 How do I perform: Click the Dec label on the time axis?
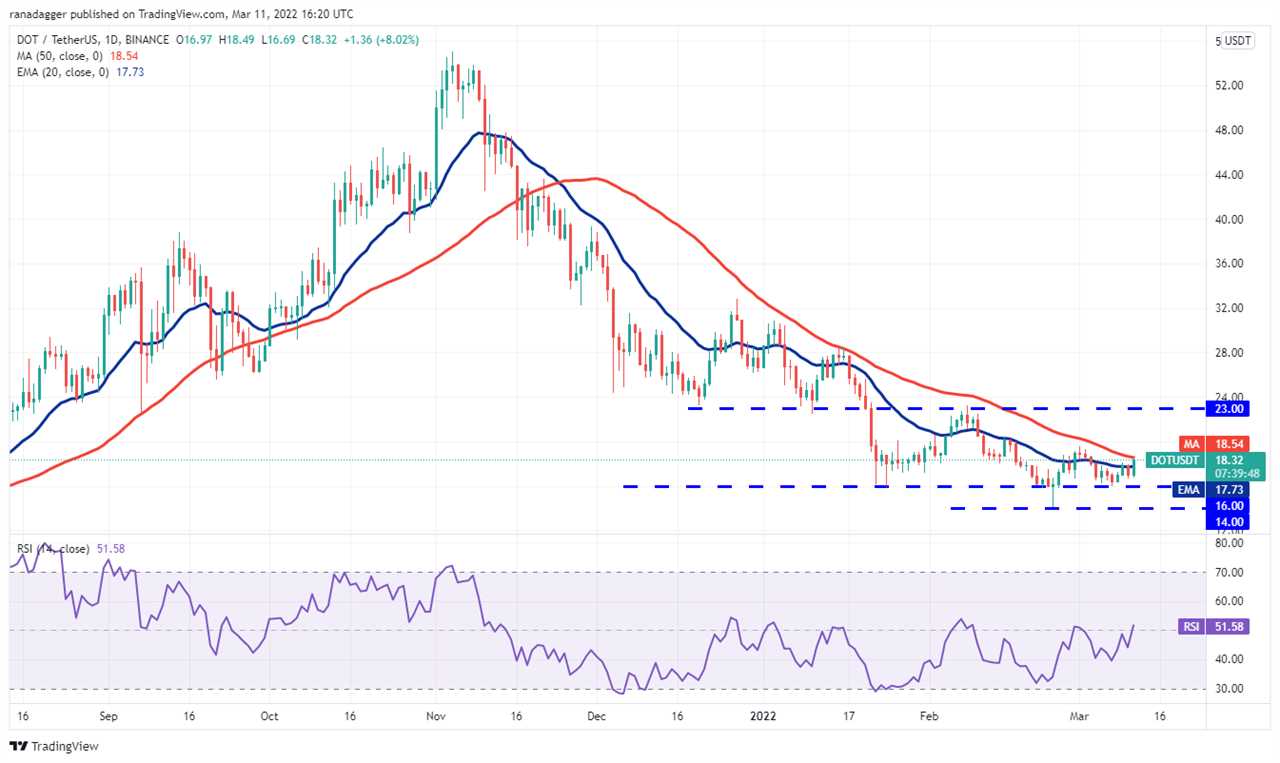tap(596, 716)
